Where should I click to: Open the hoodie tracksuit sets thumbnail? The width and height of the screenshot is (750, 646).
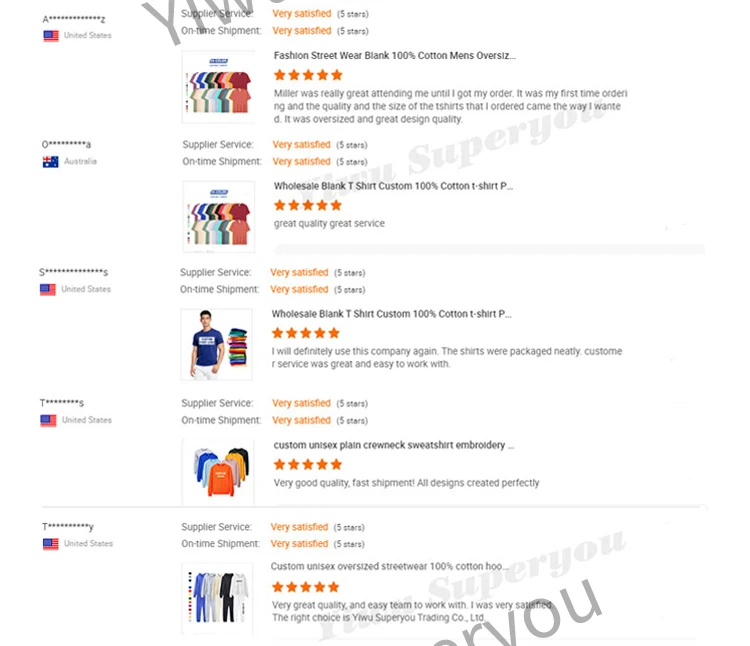pyautogui.click(x=217, y=599)
